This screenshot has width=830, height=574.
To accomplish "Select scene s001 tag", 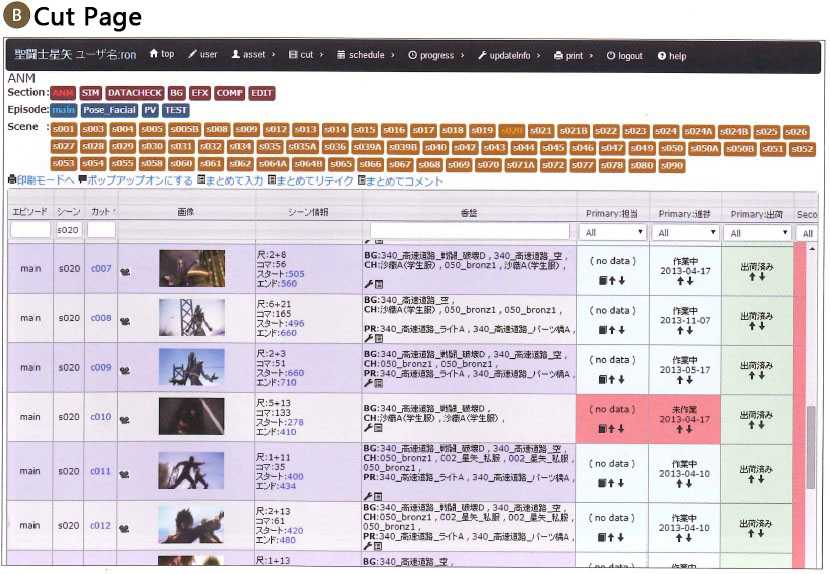I will (64, 129).
